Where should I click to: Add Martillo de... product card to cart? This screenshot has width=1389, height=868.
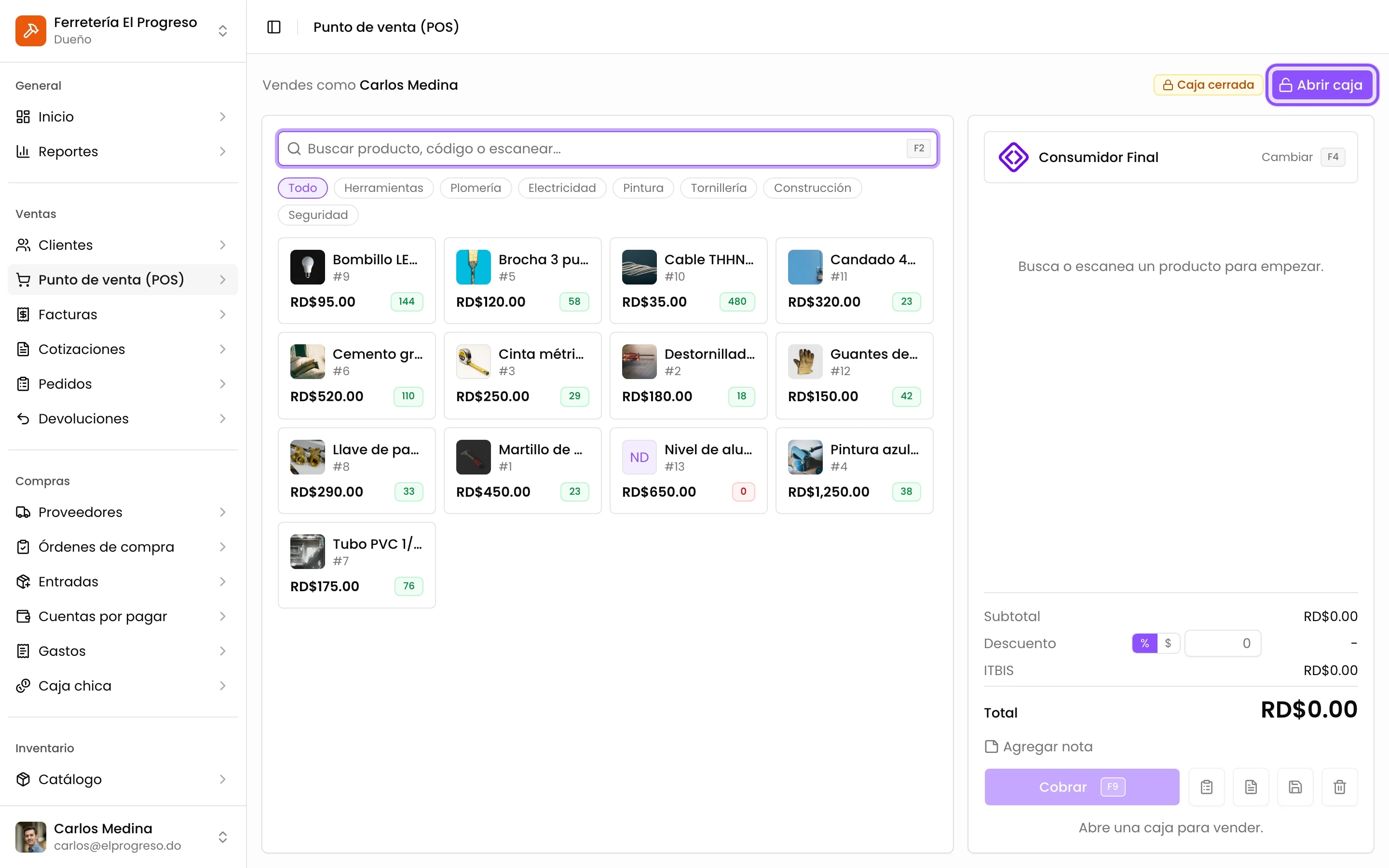click(522, 471)
